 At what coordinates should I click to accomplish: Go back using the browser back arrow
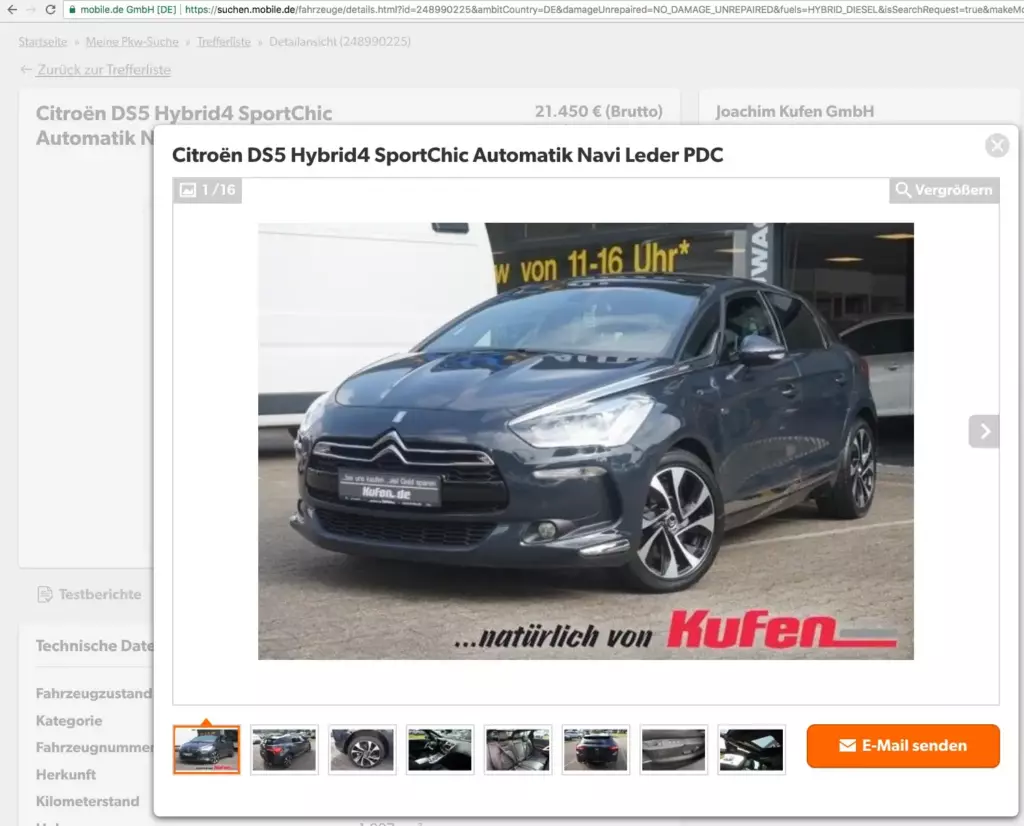12,9
